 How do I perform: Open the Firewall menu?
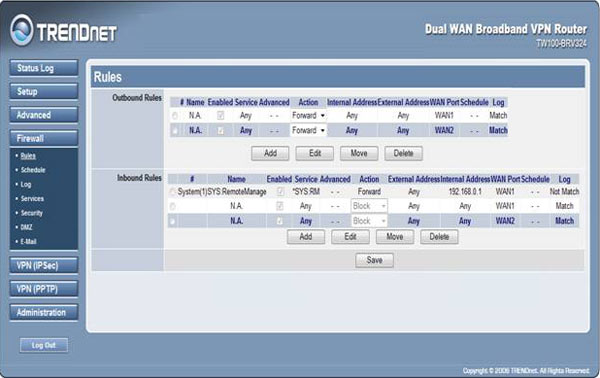point(44,138)
